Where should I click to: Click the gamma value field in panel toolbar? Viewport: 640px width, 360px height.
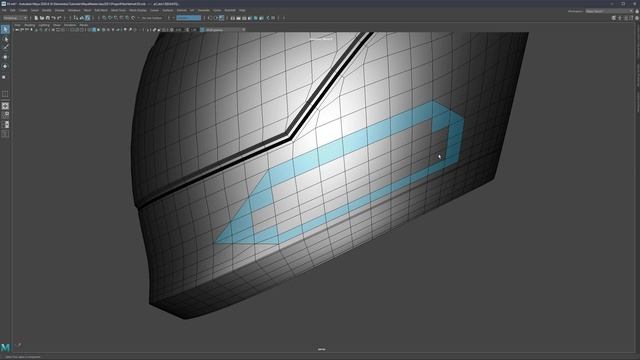tap(194, 30)
